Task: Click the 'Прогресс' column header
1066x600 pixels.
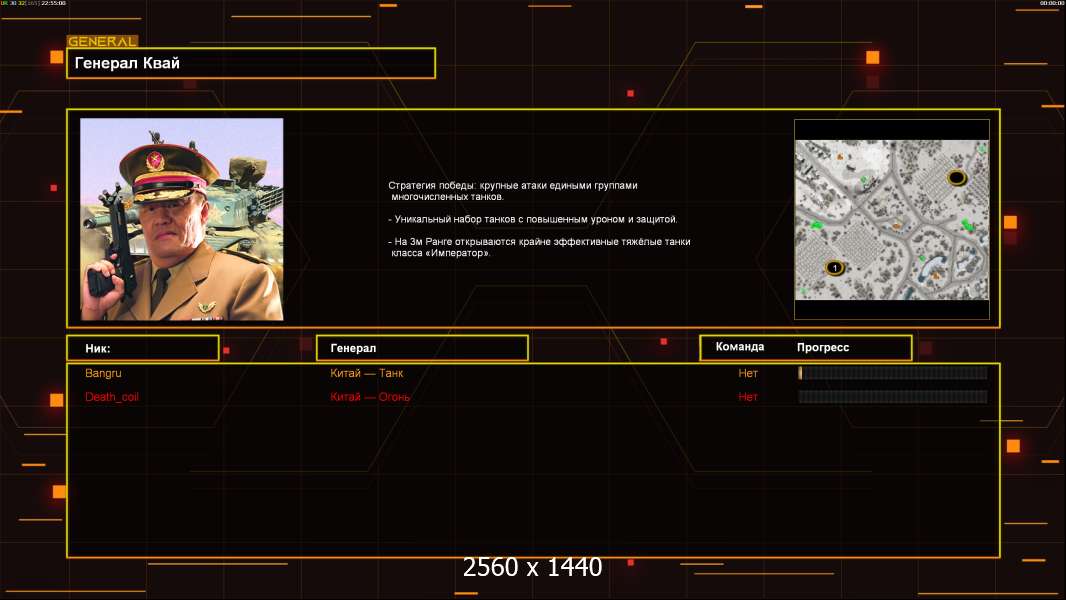Action: (x=823, y=347)
